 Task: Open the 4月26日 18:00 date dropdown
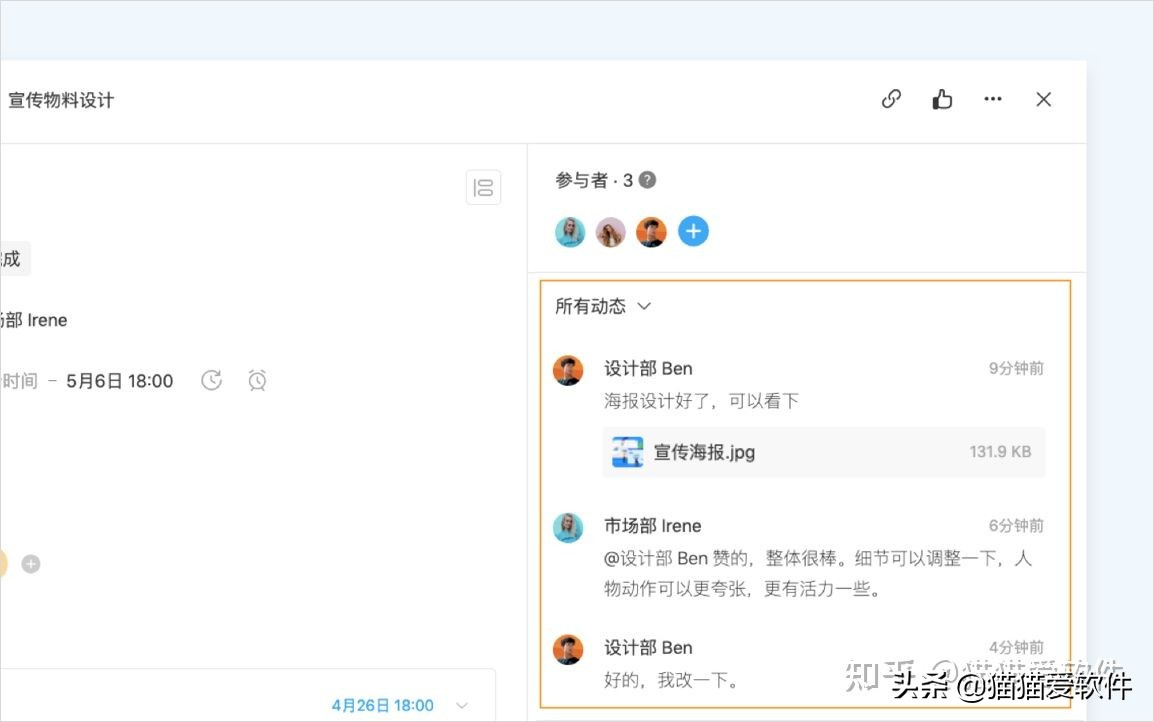coord(382,704)
